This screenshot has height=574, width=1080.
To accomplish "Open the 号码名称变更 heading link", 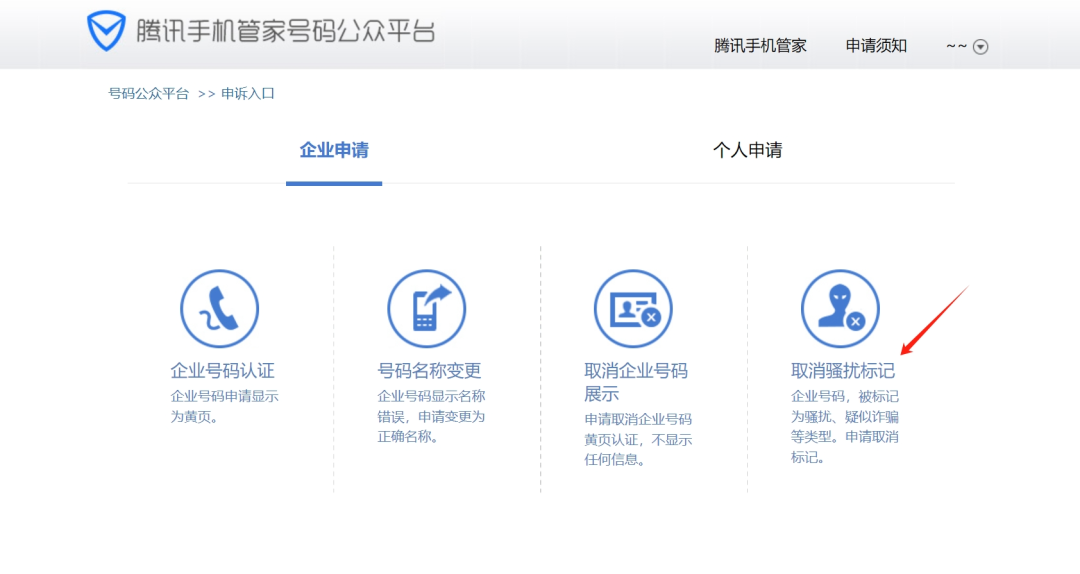I will 429,371.
